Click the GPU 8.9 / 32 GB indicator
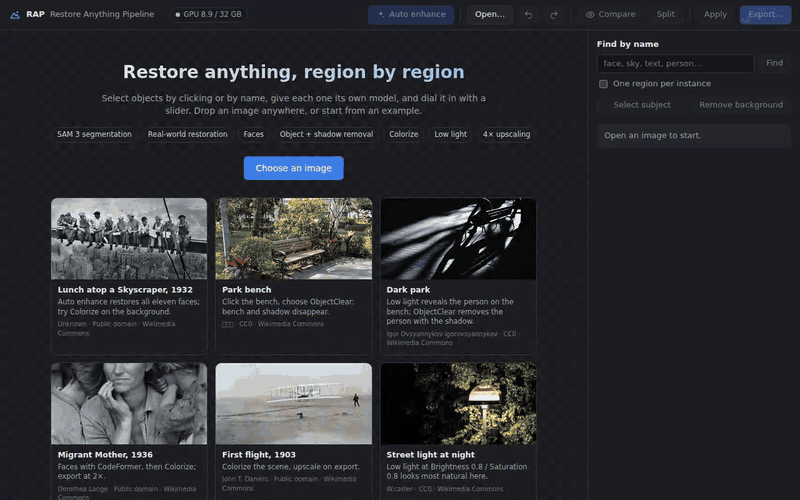 click(208, 14)
